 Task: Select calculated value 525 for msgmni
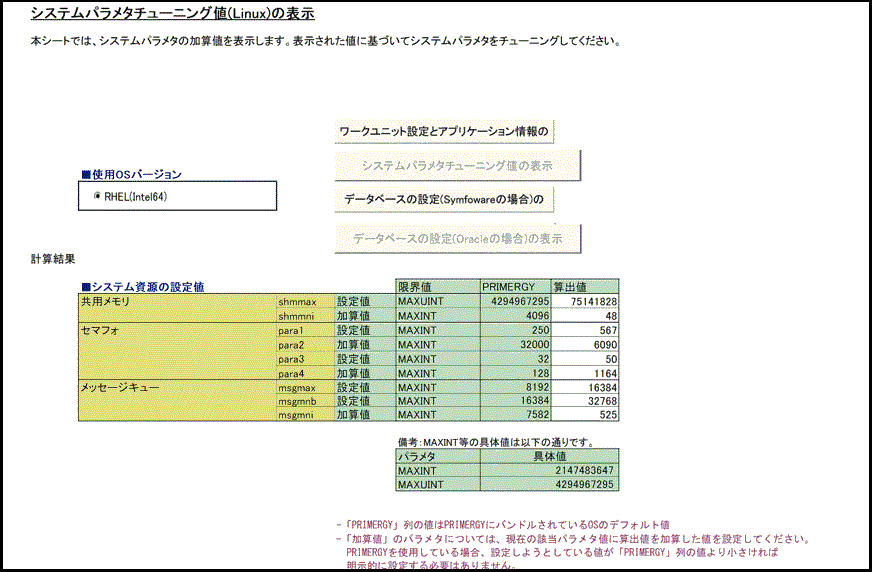tap(585, 415)
